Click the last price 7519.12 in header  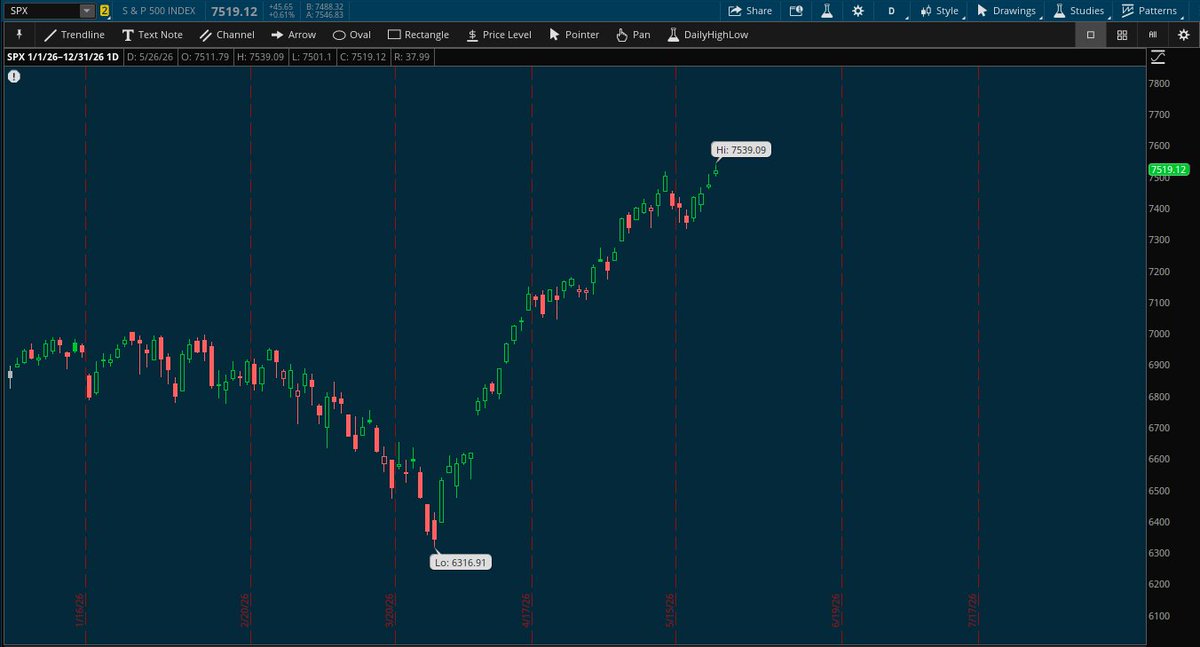pos(235,11)
